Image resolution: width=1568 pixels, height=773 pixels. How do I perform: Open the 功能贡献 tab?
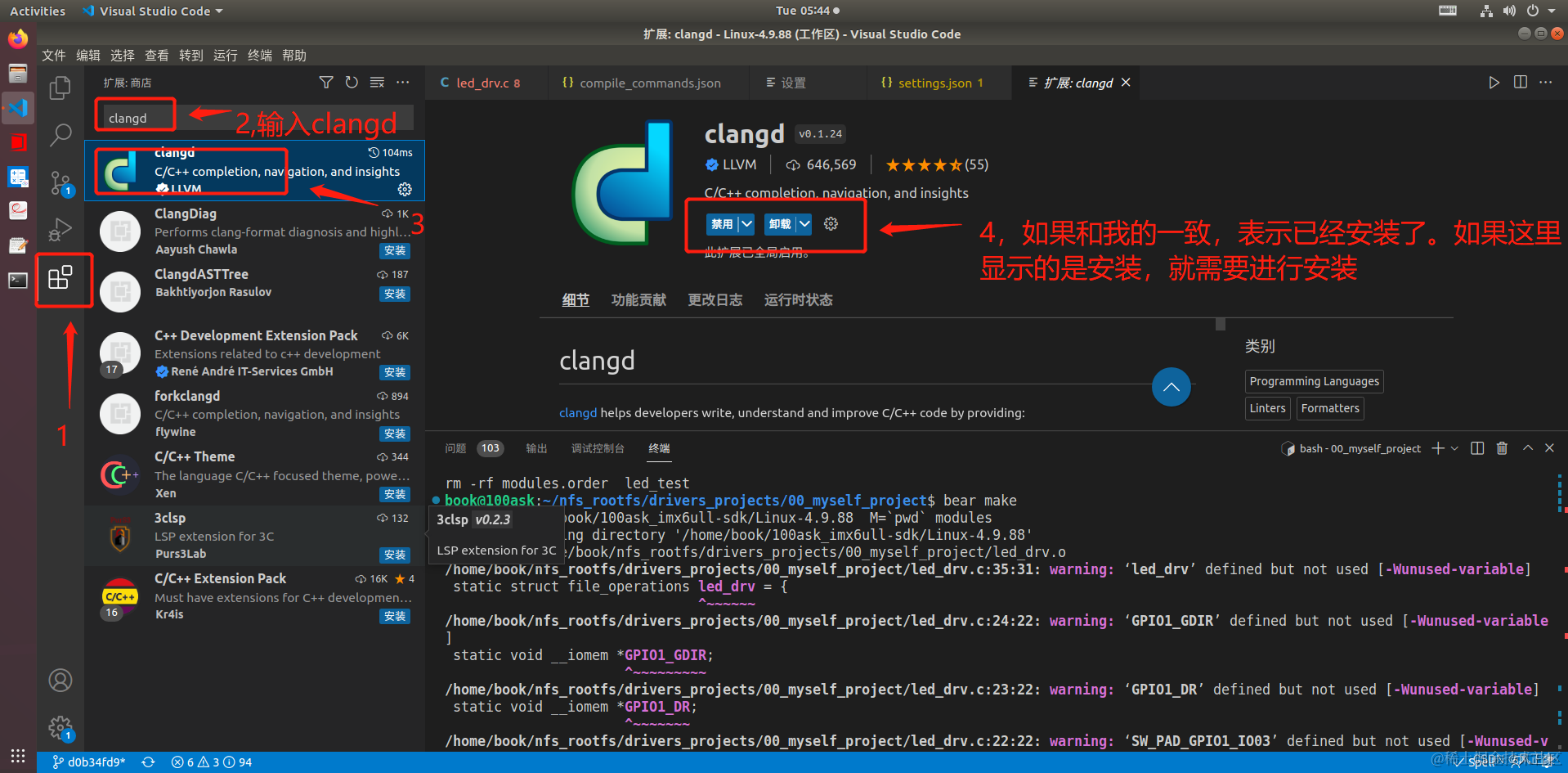[x=638, y=300]
